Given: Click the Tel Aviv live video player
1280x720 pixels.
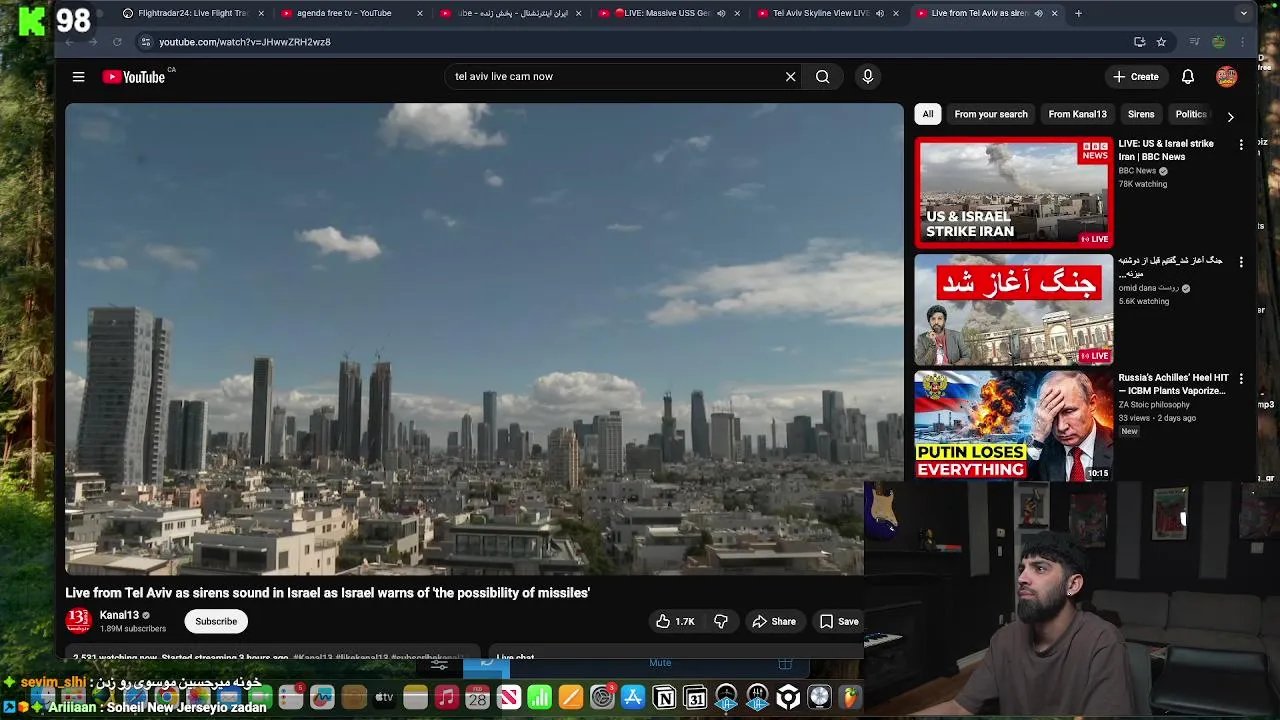Looking at the screenshot, I should click(x=484, y=339).
